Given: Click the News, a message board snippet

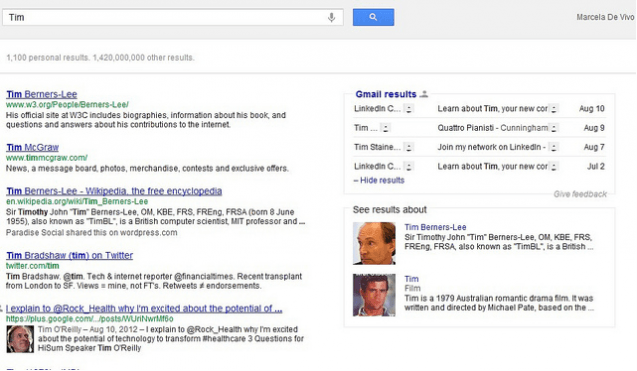Looking at the screenshot, I should (147, 168).
